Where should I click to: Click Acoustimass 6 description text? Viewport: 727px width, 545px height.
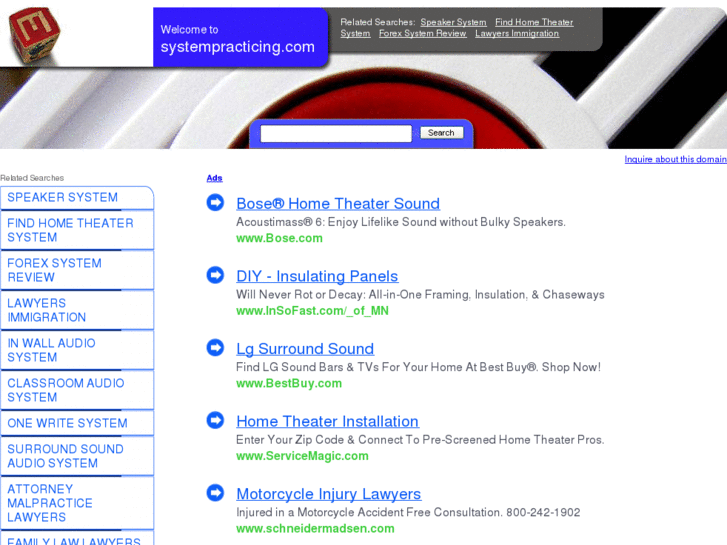point(401,222)
